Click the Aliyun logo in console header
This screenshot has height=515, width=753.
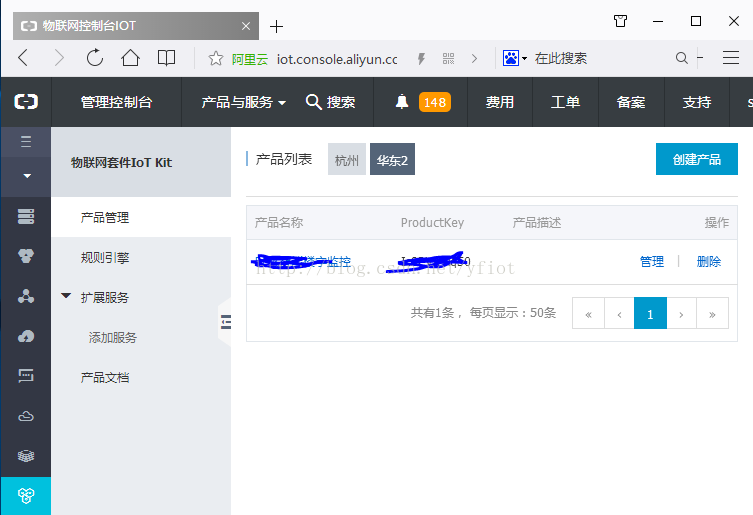click(26, 102)
